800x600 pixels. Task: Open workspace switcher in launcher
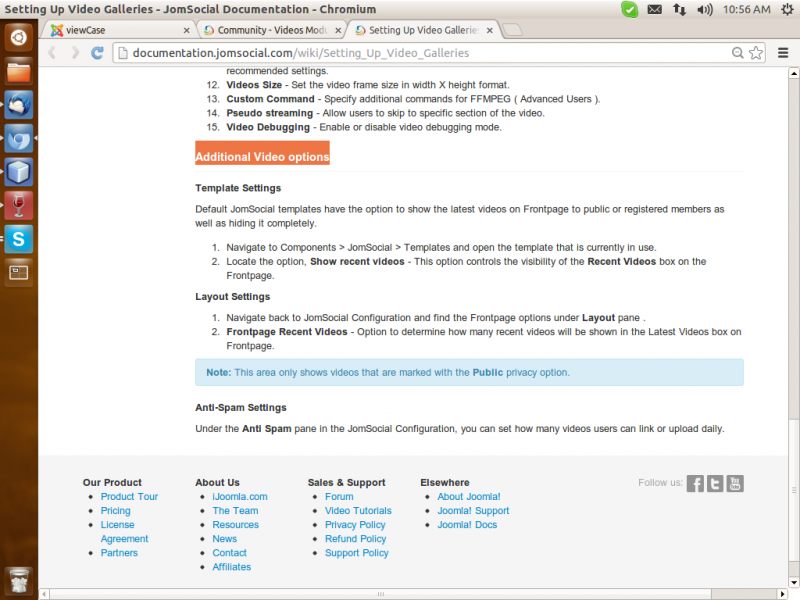pos(19,272)
